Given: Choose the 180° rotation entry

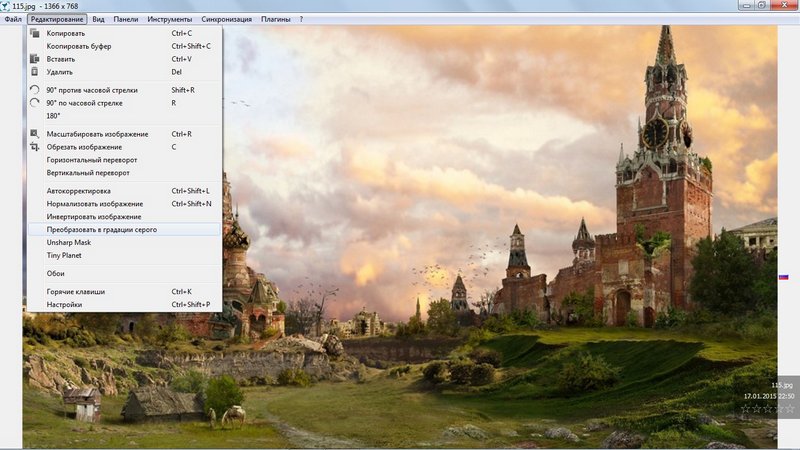Looking at the screenshot, I should [x=124, y=116].
